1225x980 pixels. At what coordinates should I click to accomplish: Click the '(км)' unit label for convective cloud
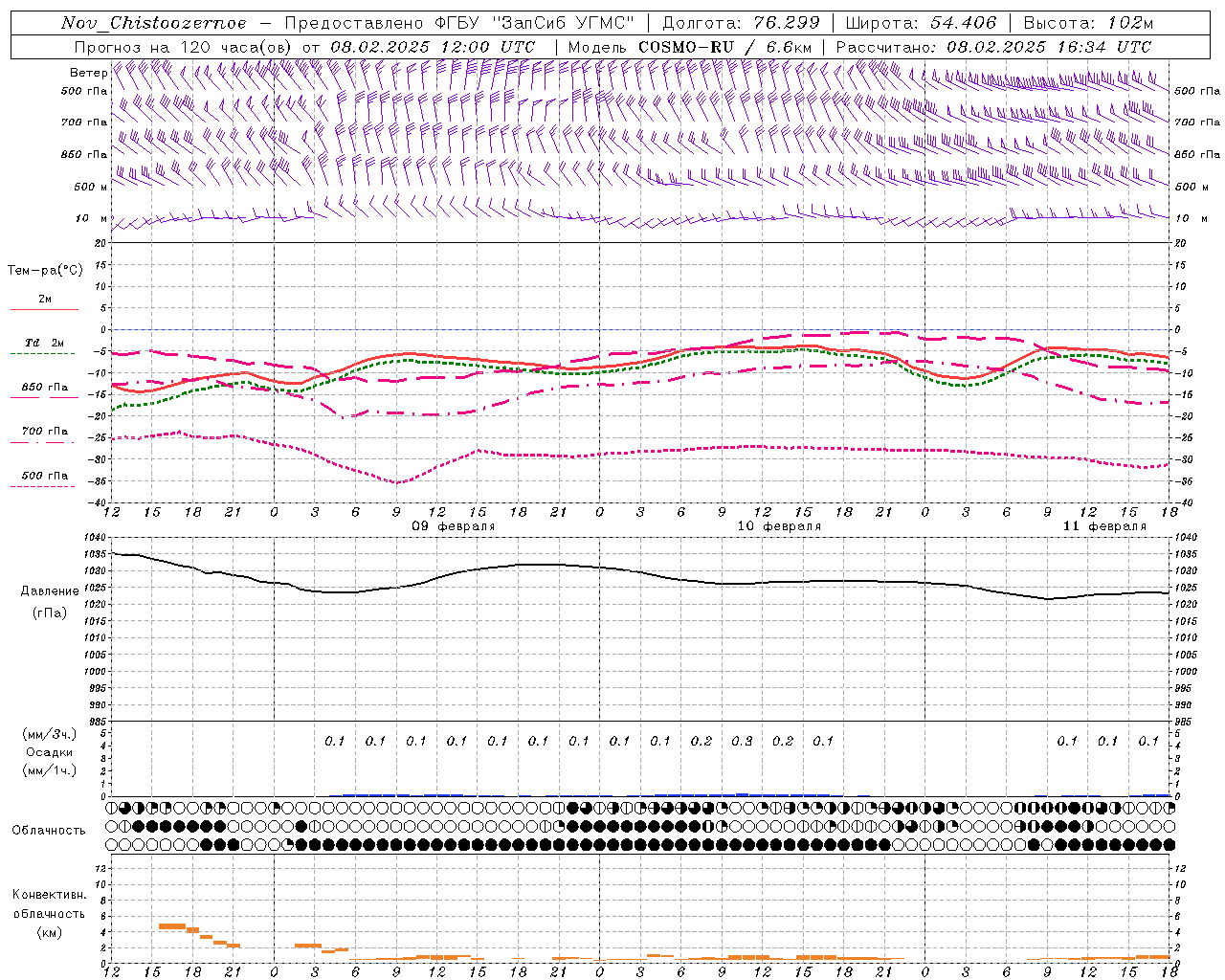tap(49, 932)
